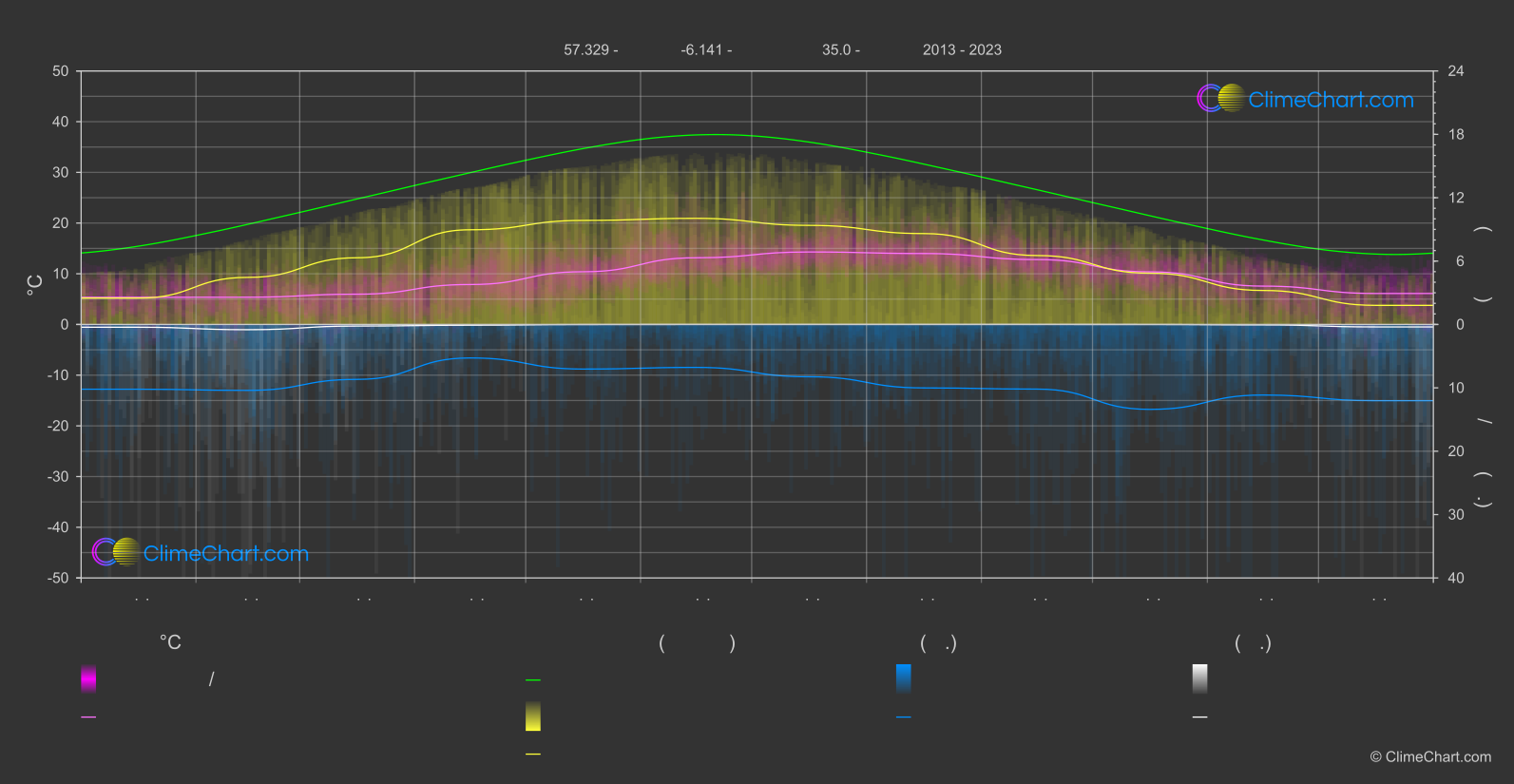
Task: Click the 2013 - 2023 year range label
Action: click(962, 49)
